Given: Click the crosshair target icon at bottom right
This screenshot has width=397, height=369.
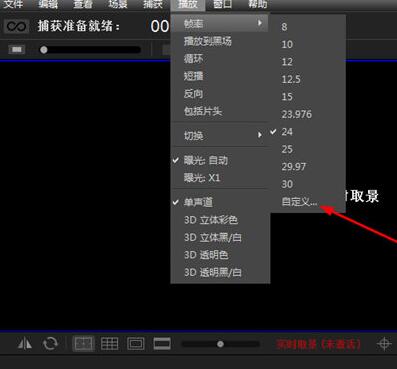Looking at the screenshot, I should click(x=384, y=344).
